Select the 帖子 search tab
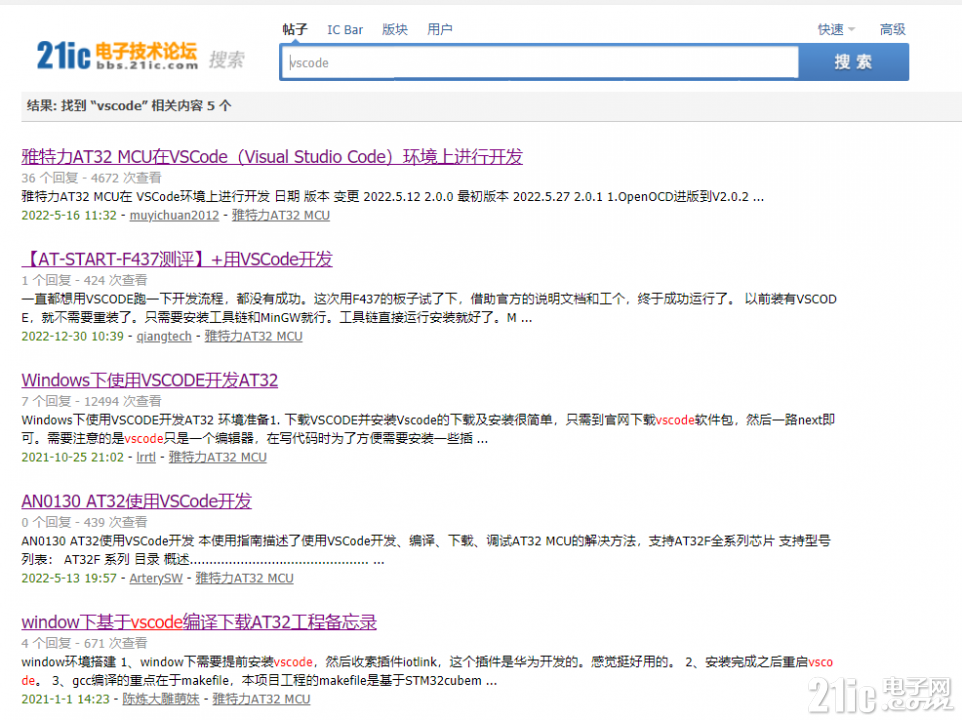The image size is (962, 720). (x=295, y=29)
